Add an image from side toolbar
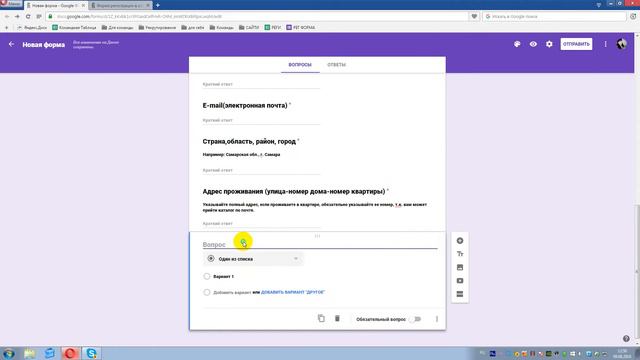The height and width of the screenshot is (360, 640). [460, 267]
